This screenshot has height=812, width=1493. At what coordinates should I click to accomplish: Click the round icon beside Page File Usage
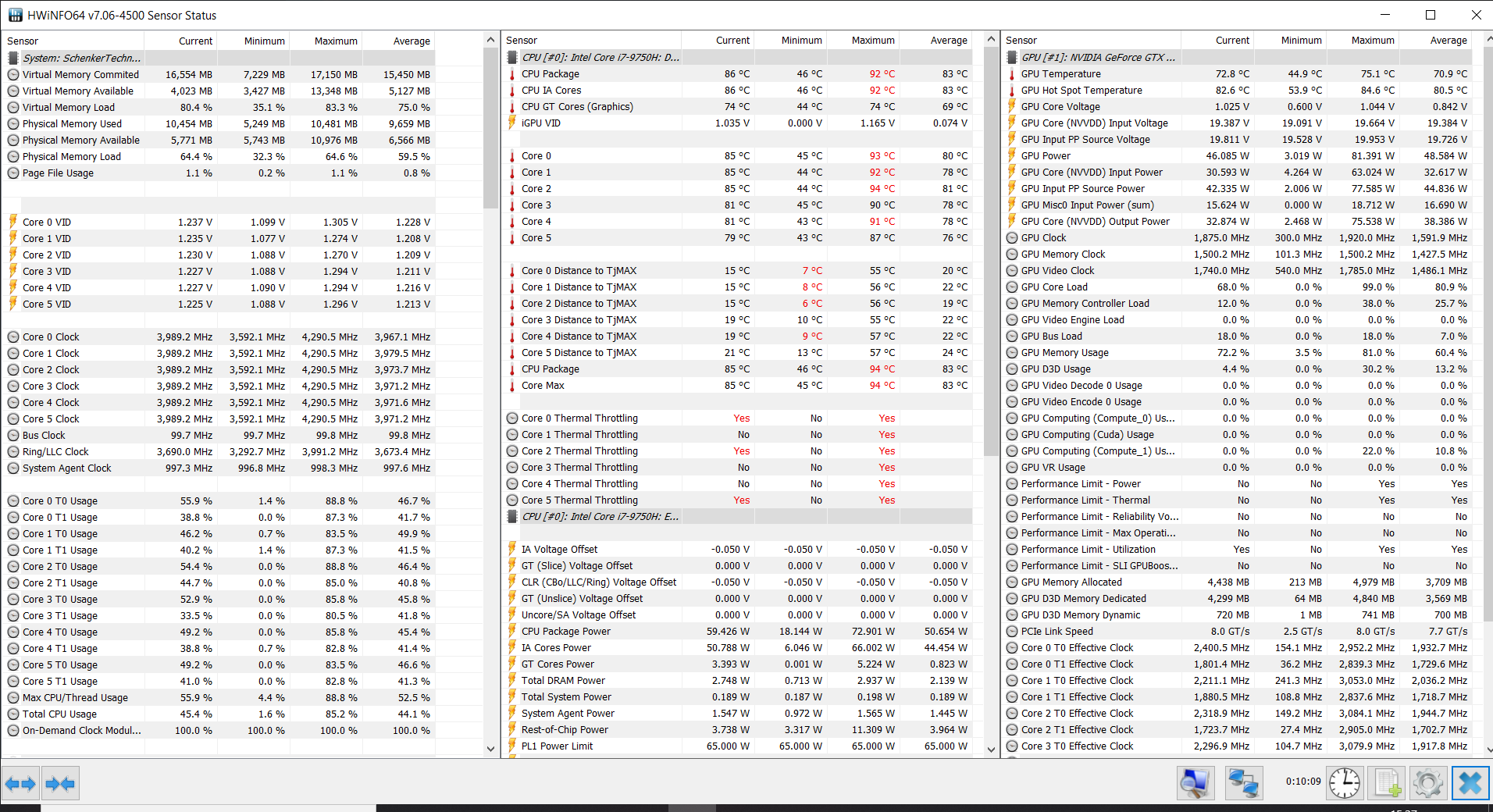(13, 173)
